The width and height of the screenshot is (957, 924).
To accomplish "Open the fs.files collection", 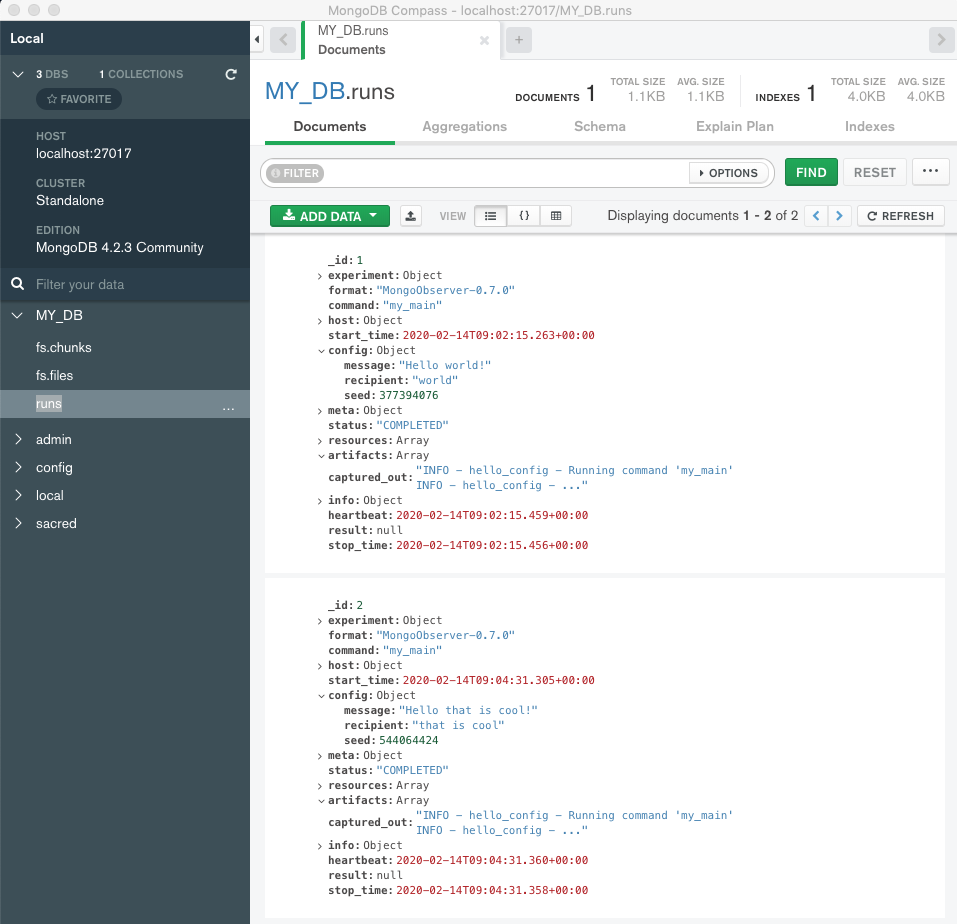I will 54,375.
